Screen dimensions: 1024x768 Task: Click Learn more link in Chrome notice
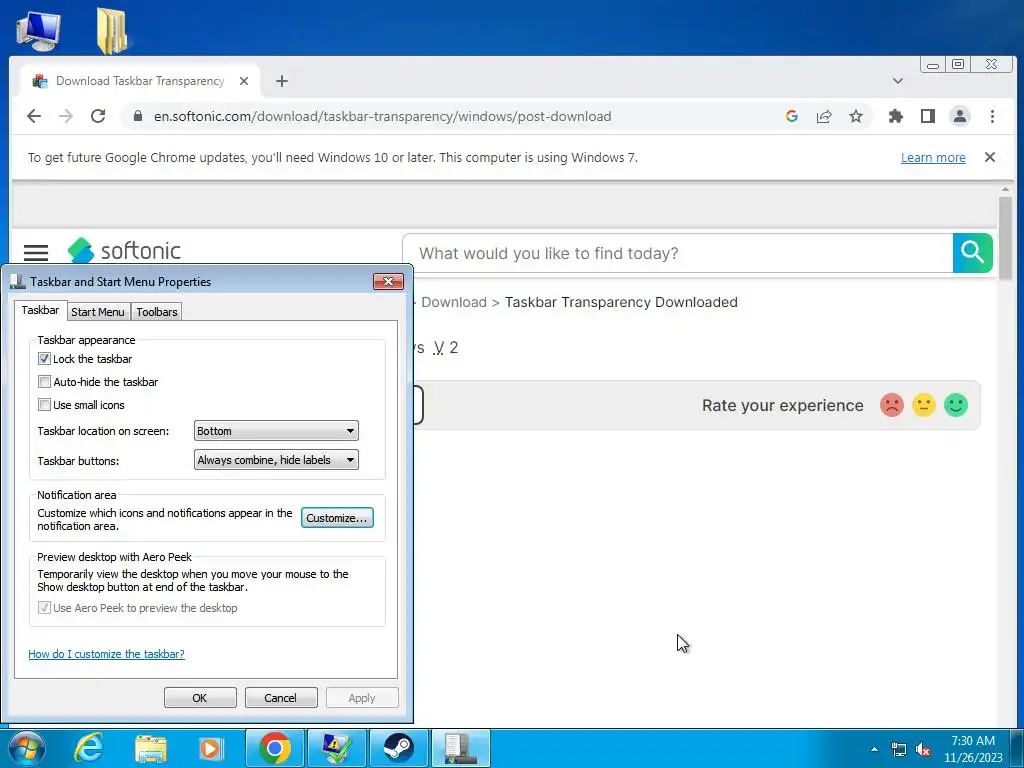[x=933, y=157]
